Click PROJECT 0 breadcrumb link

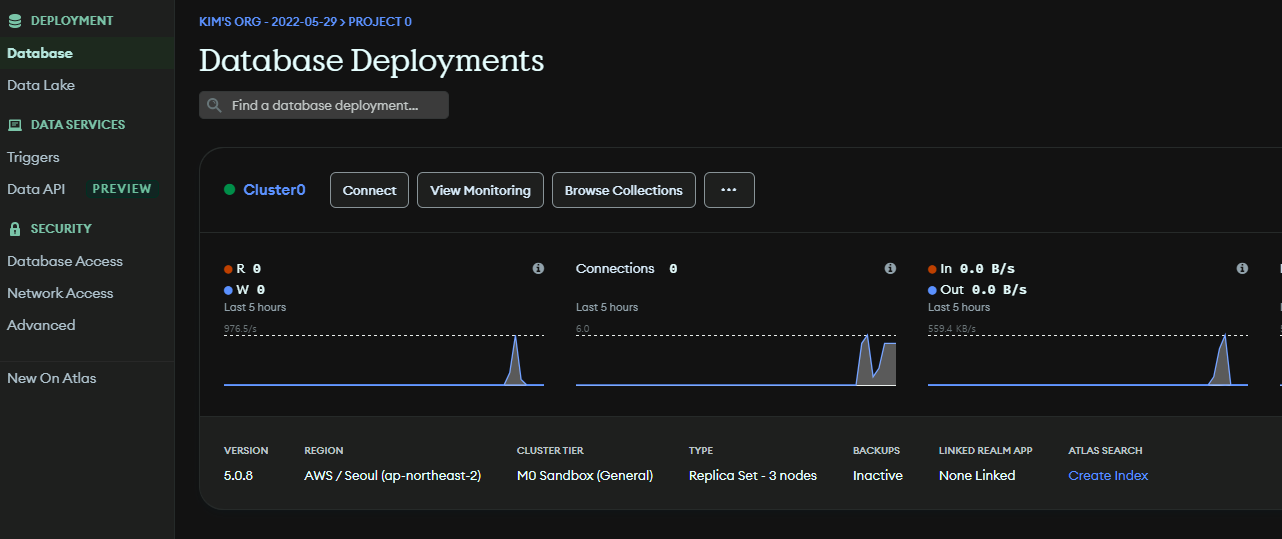(380, 21)
